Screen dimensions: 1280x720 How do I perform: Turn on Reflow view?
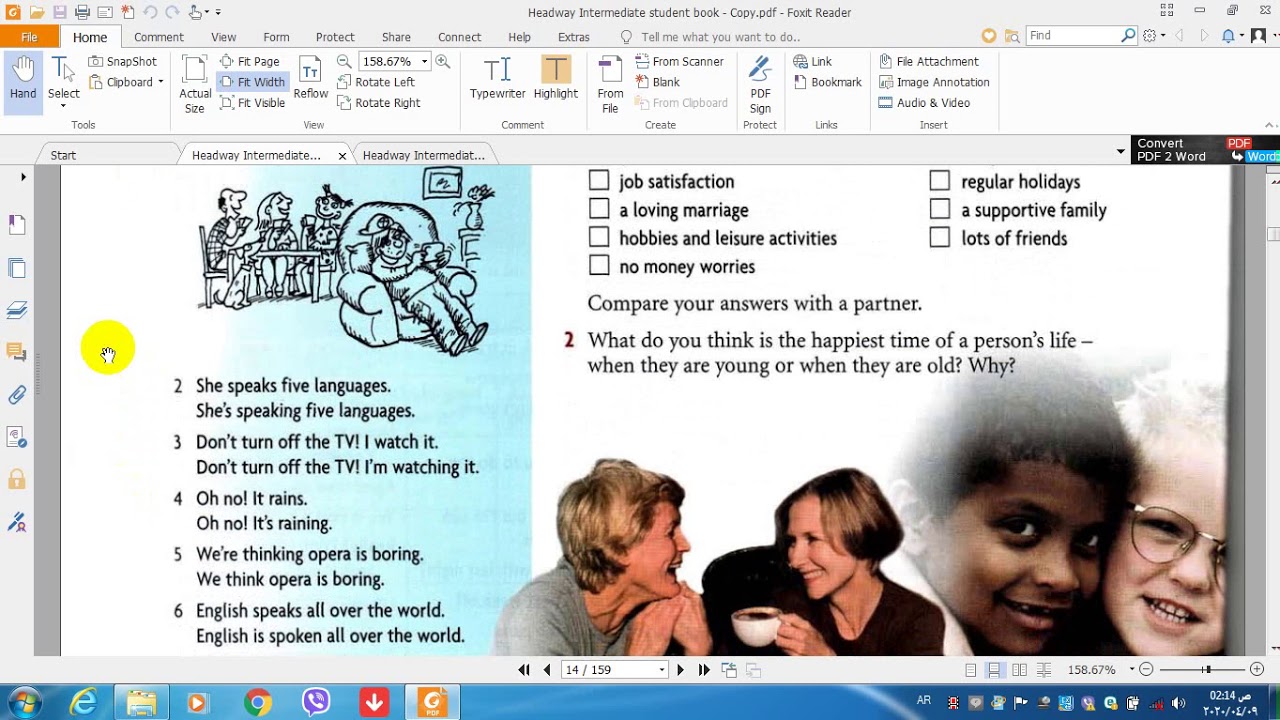pos(311,79)
